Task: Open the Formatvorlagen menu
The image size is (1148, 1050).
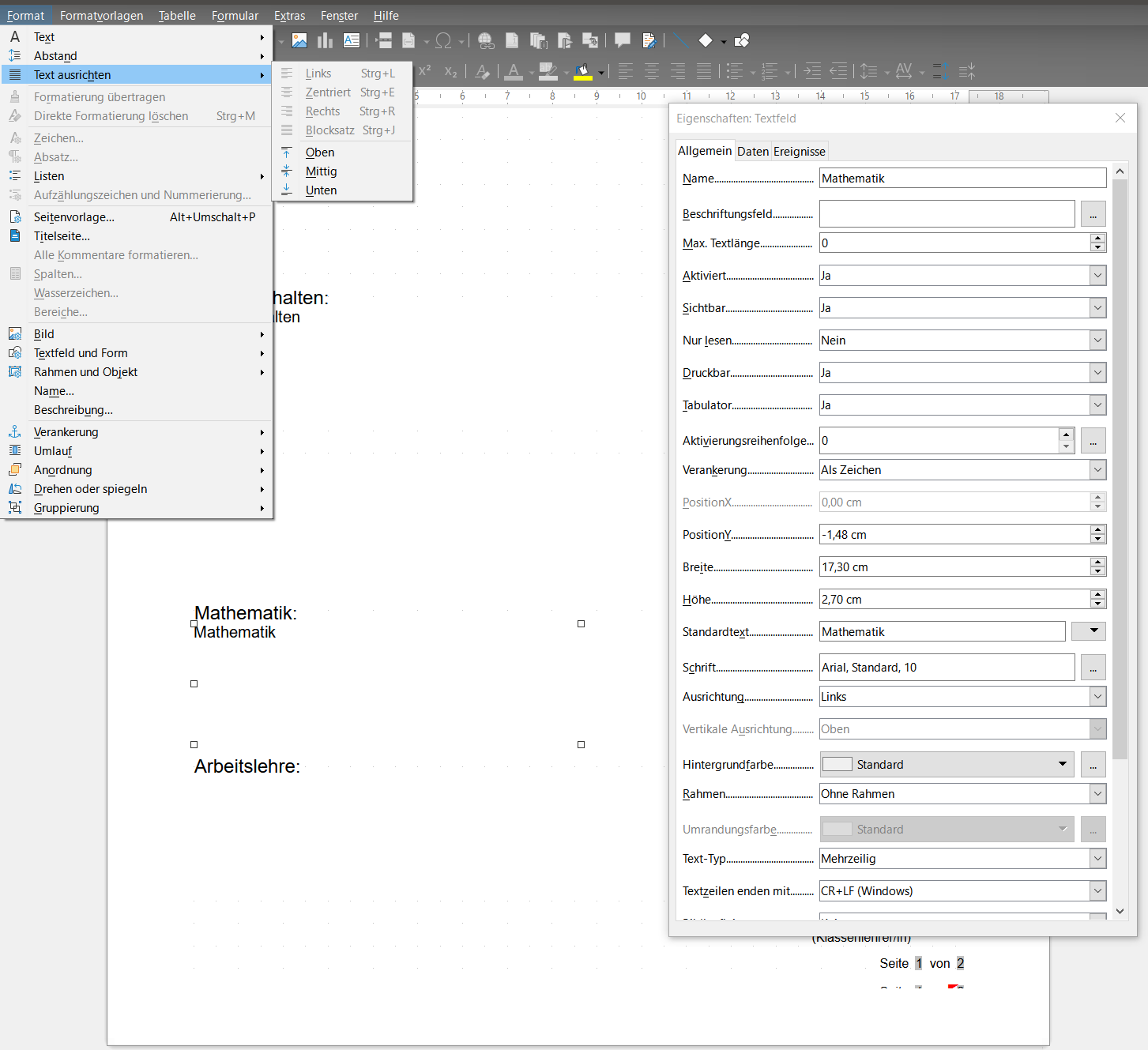Action: click(x=102, y=16)
